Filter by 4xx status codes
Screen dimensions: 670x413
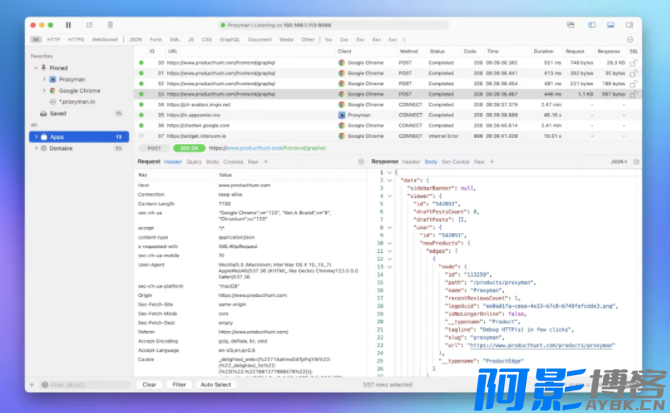(x=376, y=40)
